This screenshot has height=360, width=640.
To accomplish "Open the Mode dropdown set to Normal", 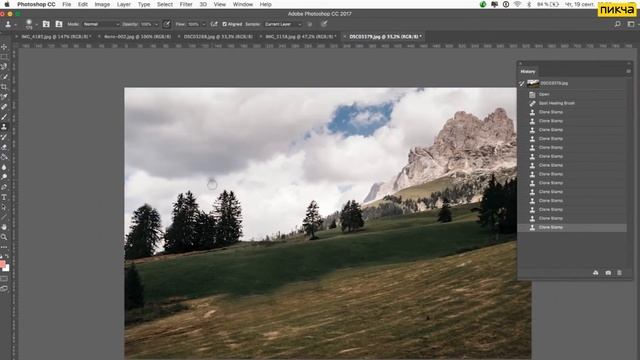I will pos(101,24).
